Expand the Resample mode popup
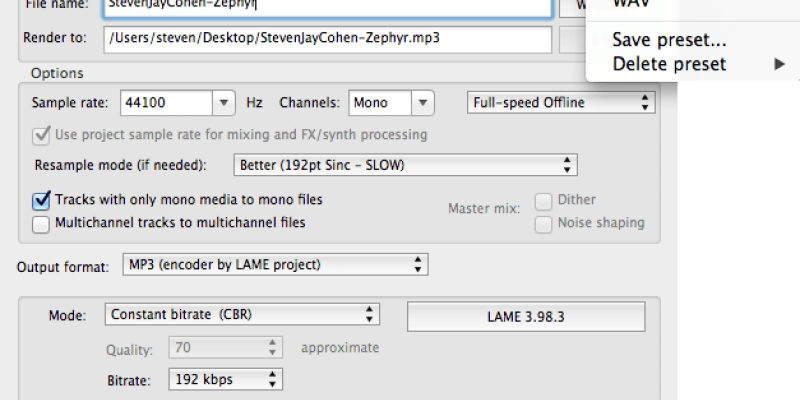 click(x=404, y=164)
